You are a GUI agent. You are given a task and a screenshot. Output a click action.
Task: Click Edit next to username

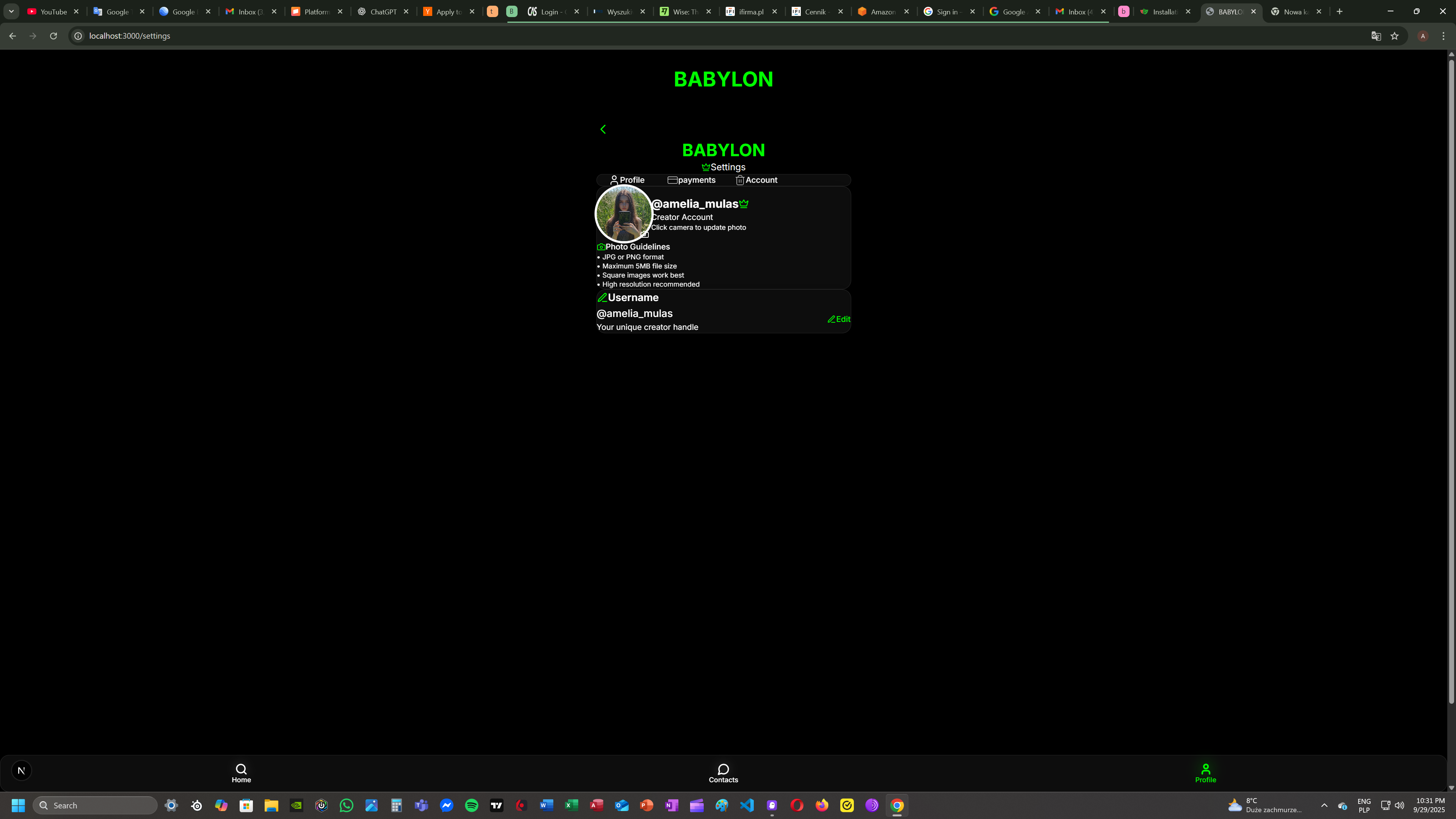point(839,319)
